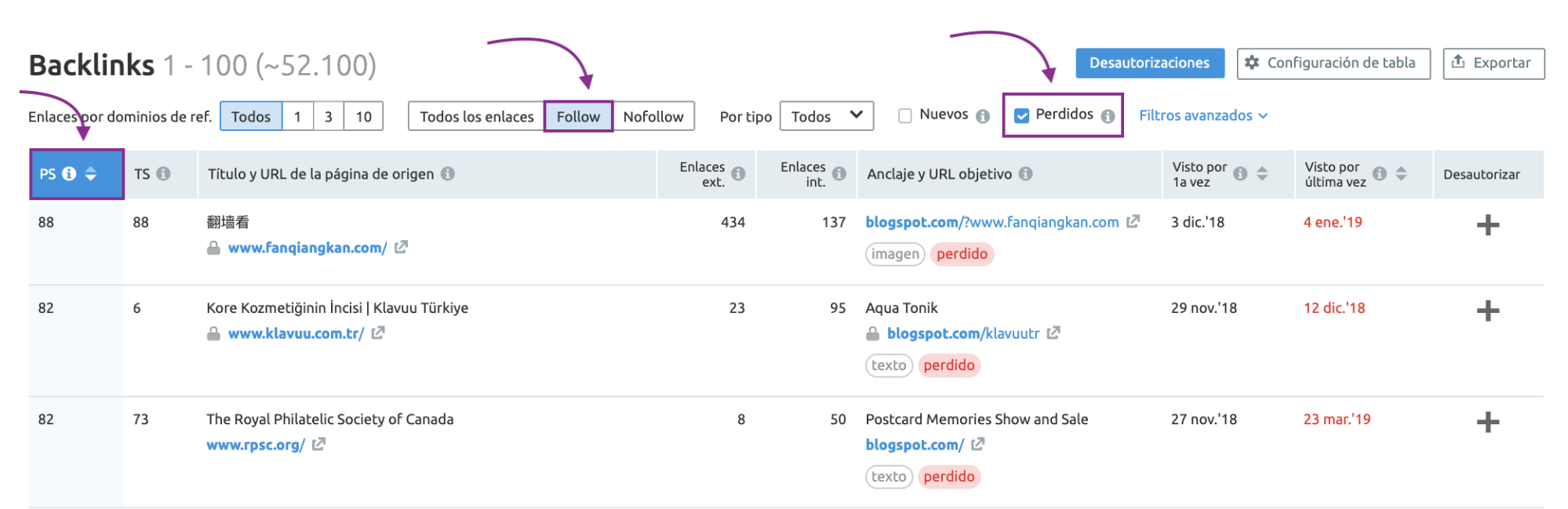Click perdido tag in klavuu row
Viewport: 1568px width, 509px height.
(x=949, y=365)
